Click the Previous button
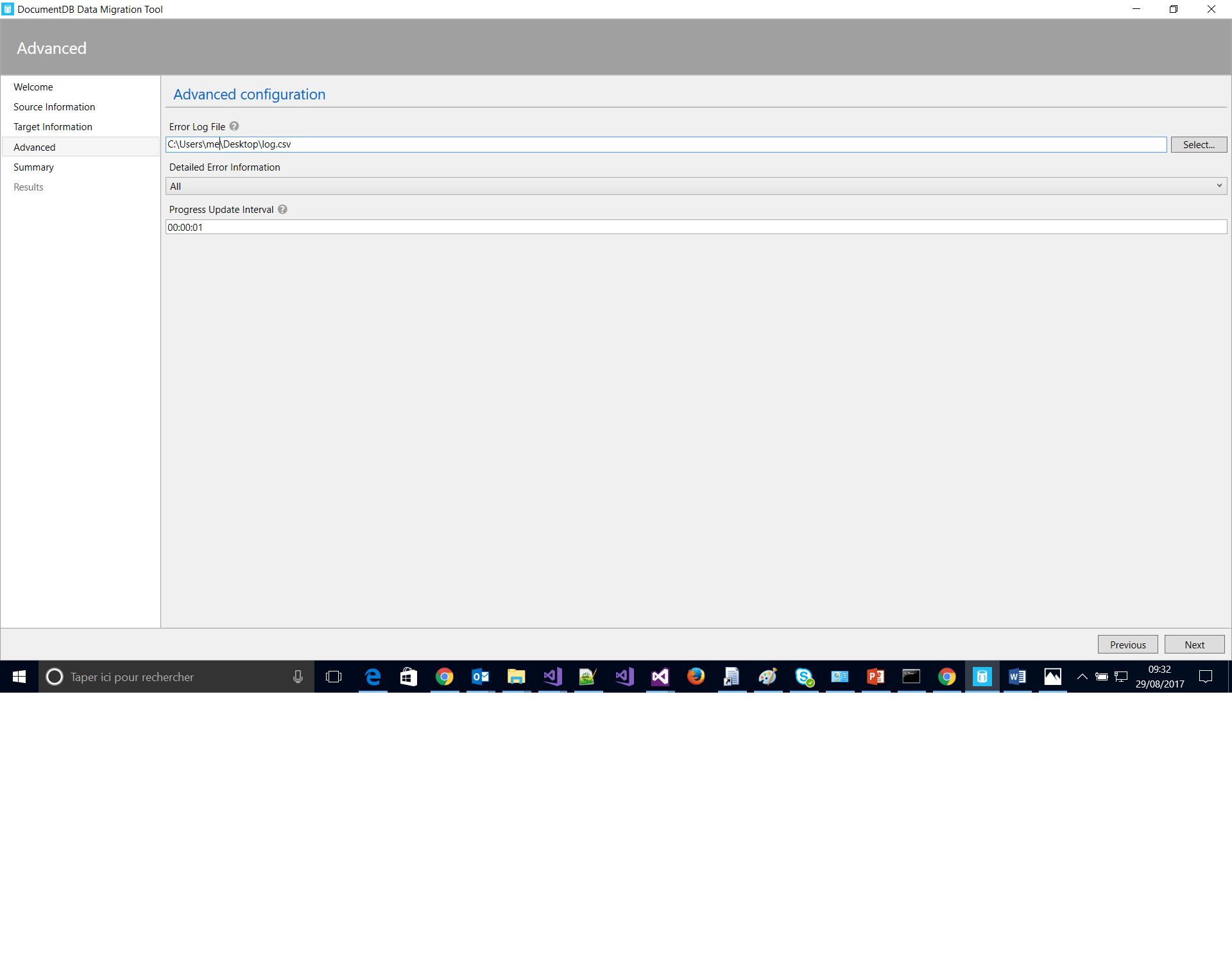 click(x=1127, y=645)
